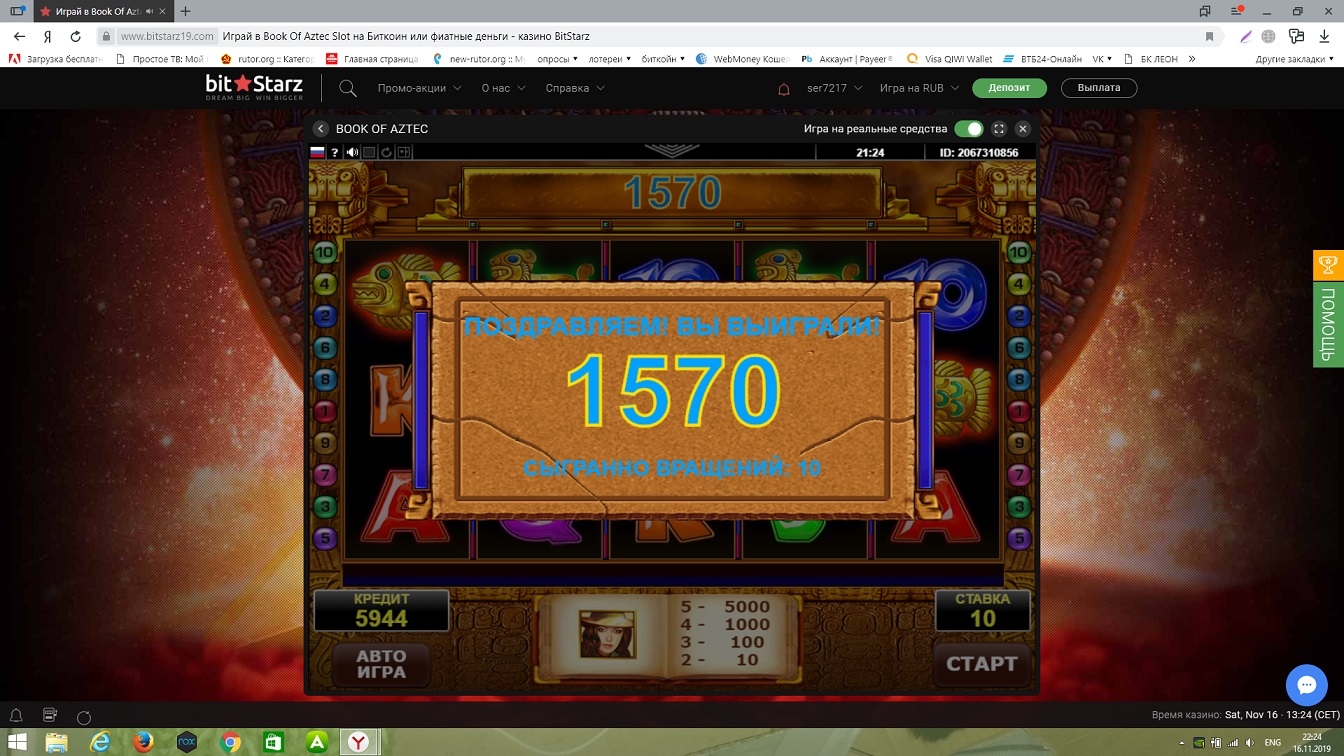The image size is (1344, 756).
Task: Toggle real money game switch
Action: click(968, 129)
